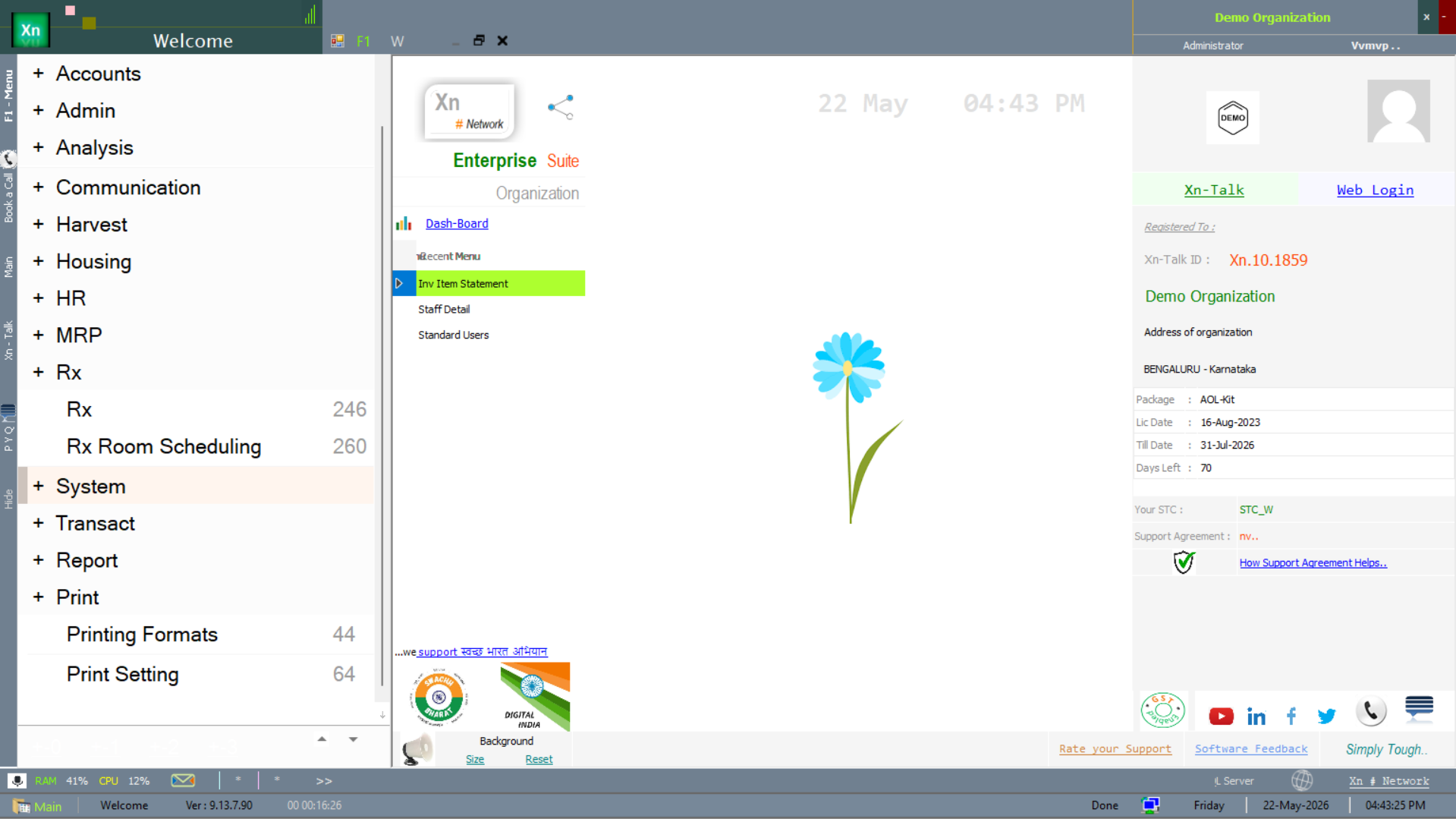Image resolution: width=1456 pixels, height=819 pixels.
Task: Click the Dash-Board bar chart icon
Action: coord(404,223)
